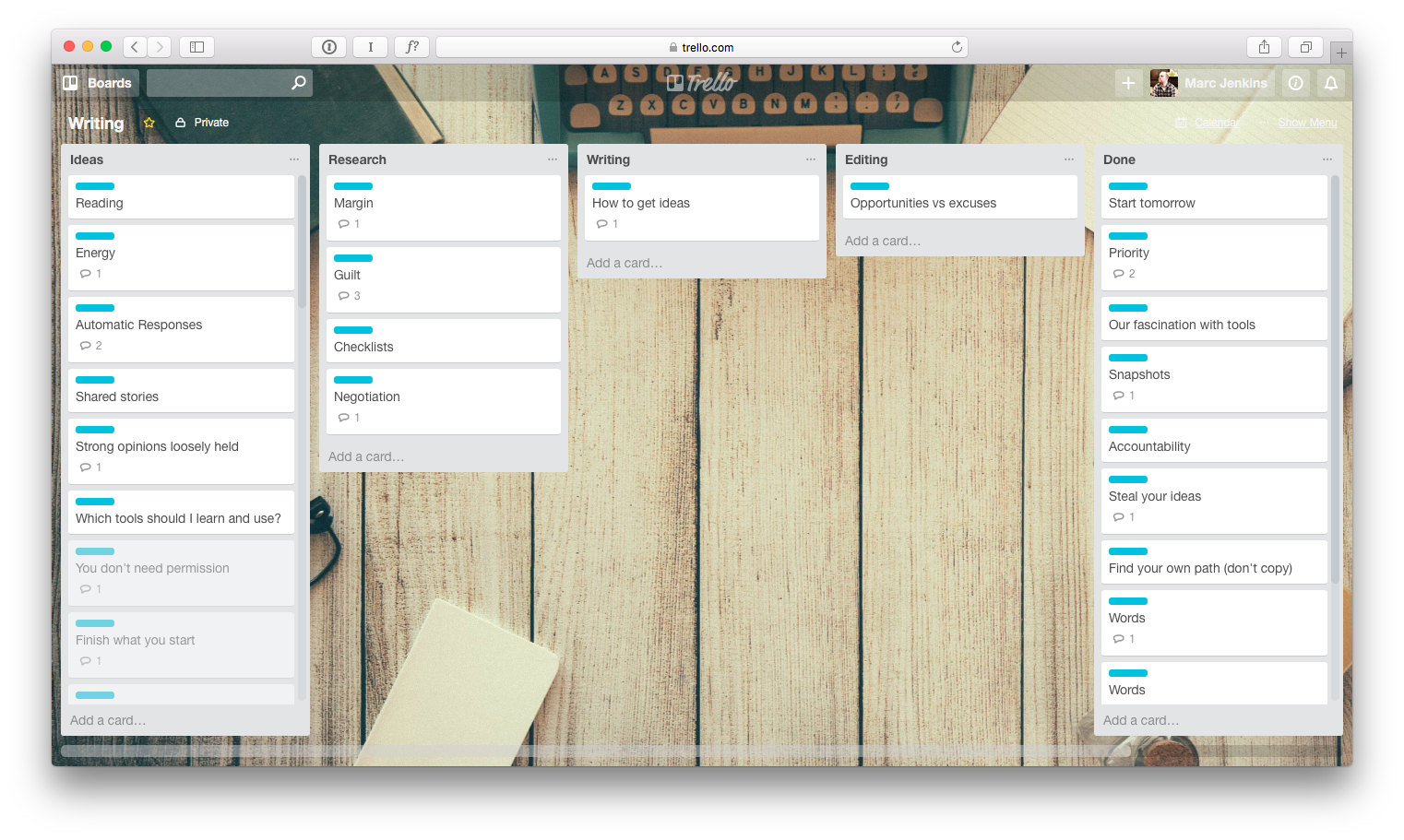
Task: Click Add a card in the Writing list
Action: pos(624,263)
